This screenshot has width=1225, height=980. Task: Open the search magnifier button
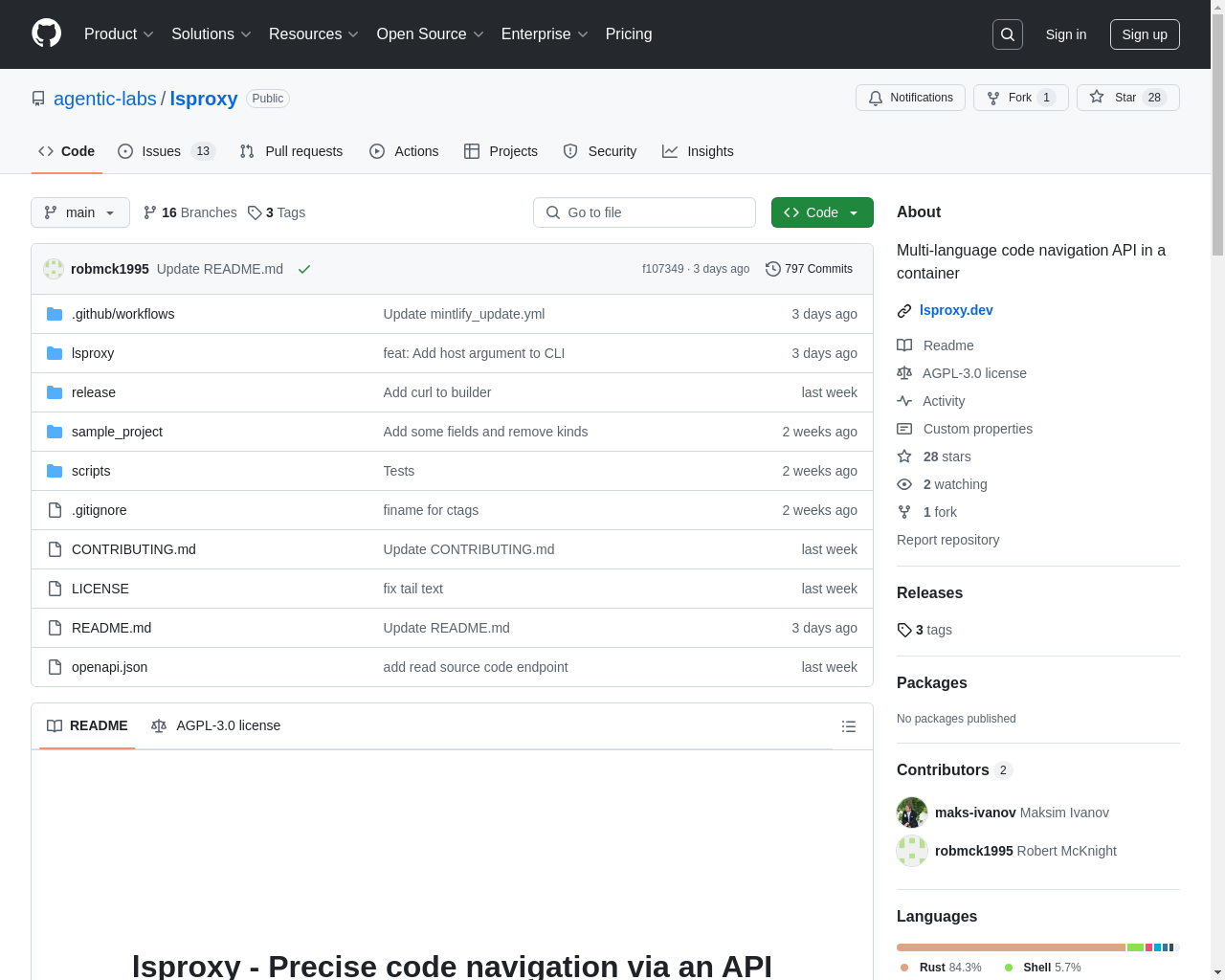(x=1008, y=34)
